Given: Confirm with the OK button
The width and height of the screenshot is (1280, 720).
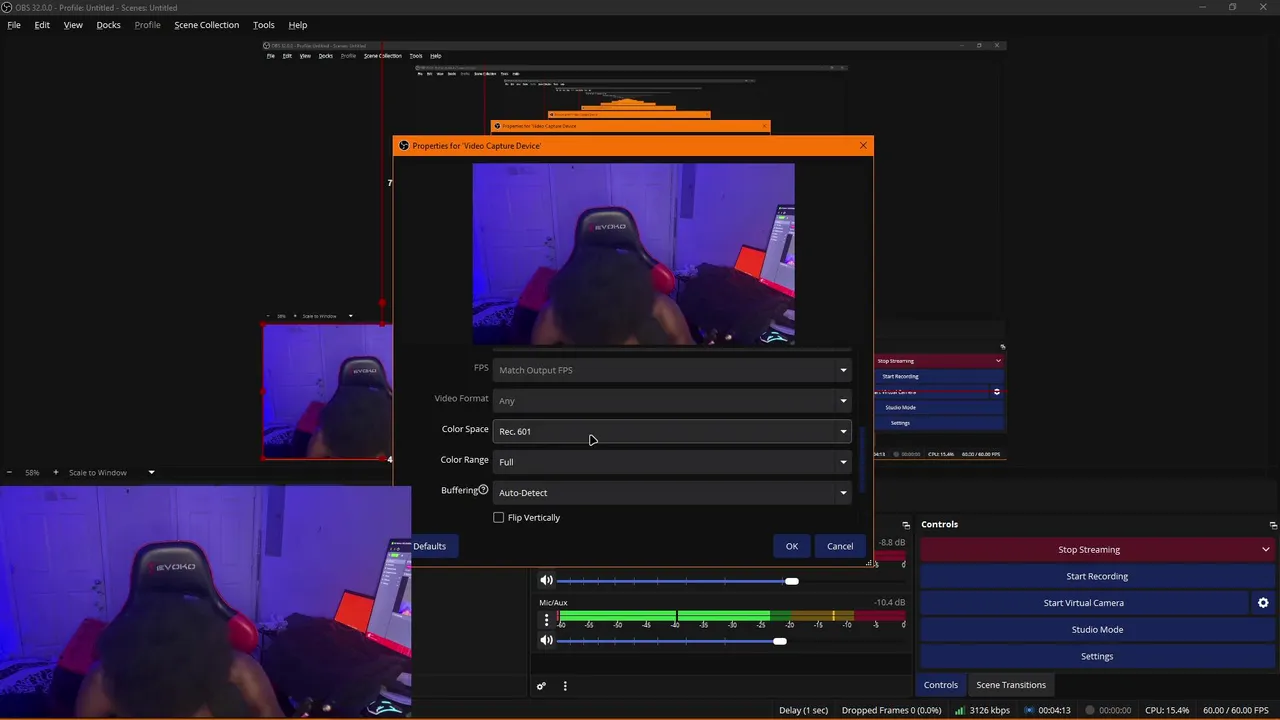Looking at the screenshot, I should 791,546.
